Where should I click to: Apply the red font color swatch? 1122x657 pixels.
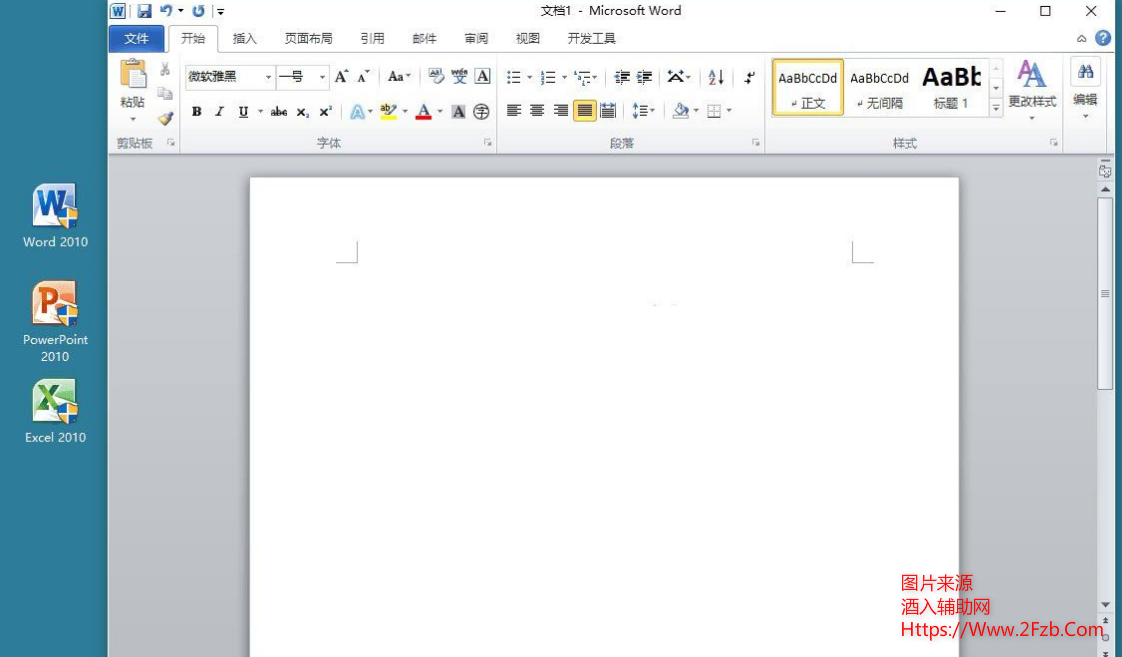(423, 112)
